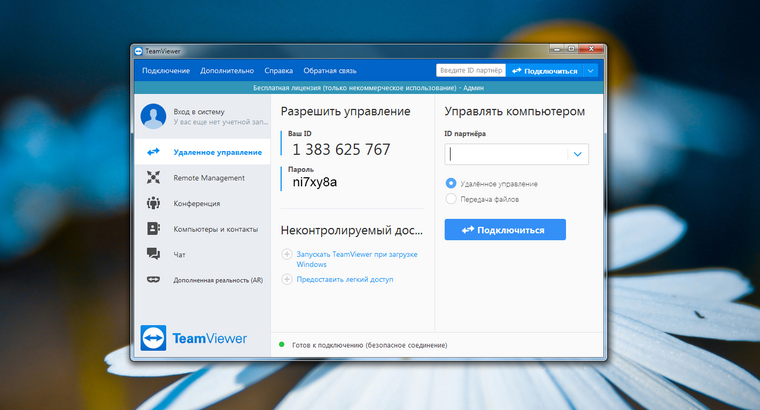Click the green ready status dot
The image size is (760, 410).
(x=282, y=345)
